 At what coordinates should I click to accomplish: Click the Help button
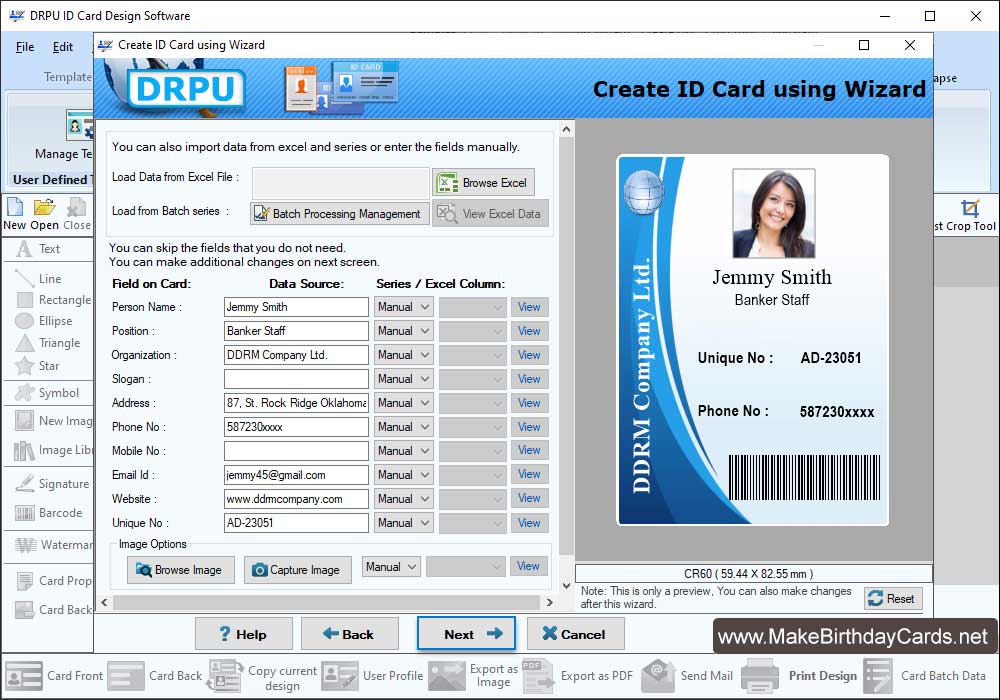(x=244, y=634)
